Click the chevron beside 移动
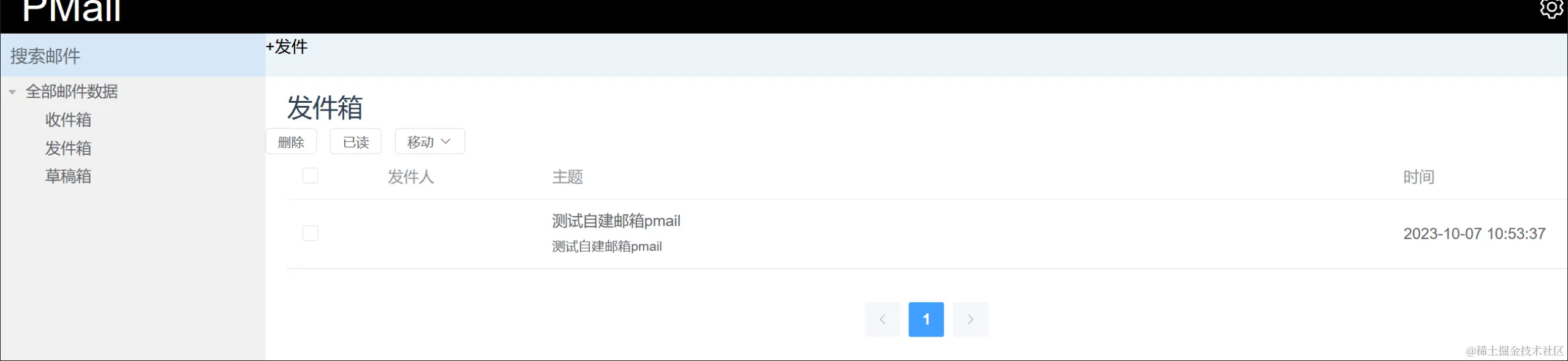The width and height of the screenshot is (1568, 361). point(446,141)
